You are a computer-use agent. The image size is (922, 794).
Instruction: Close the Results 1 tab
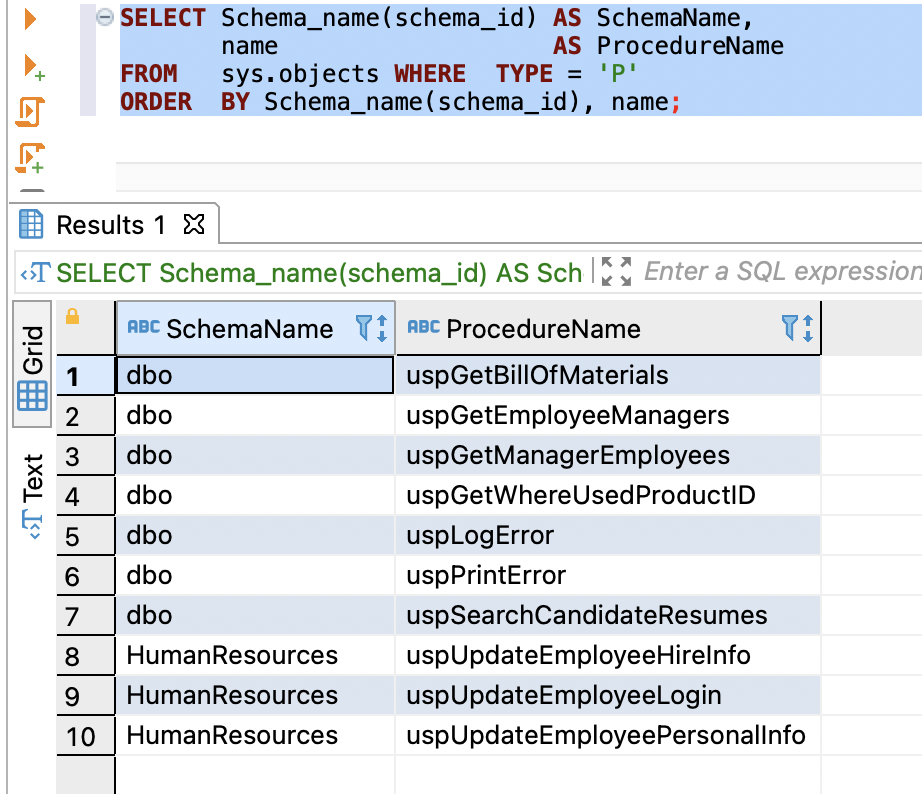pyautogui.click(x=194, y=225)
